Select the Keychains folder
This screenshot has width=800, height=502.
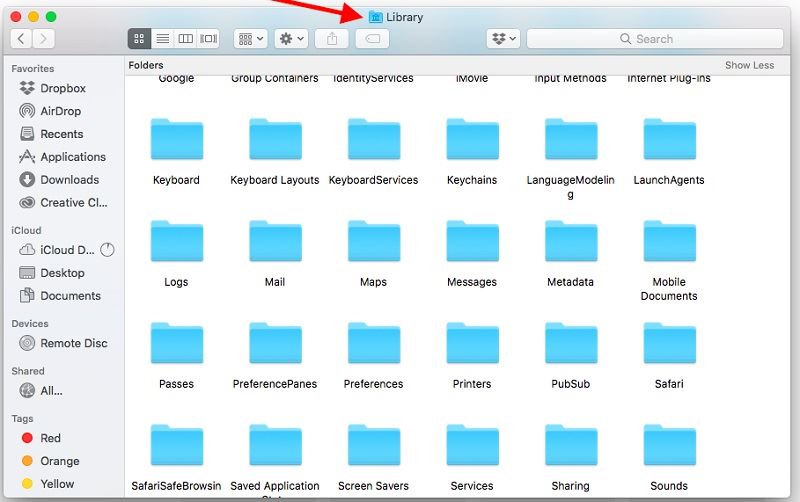pos(472,139)
